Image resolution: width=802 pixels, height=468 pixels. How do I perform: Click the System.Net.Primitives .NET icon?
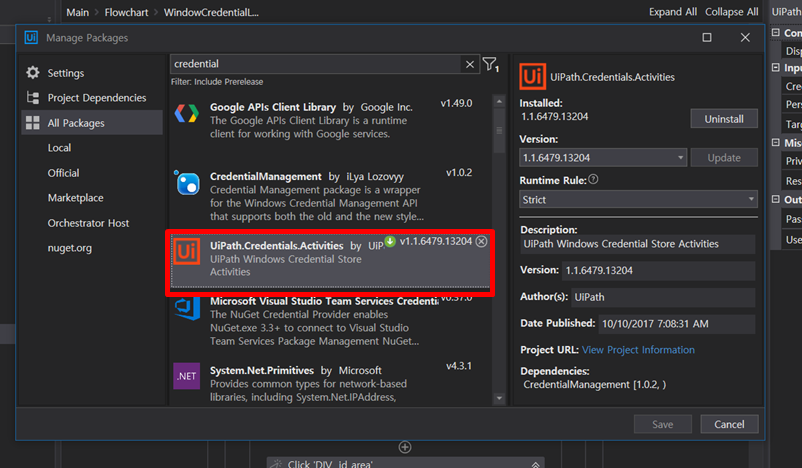coord(187,376)
